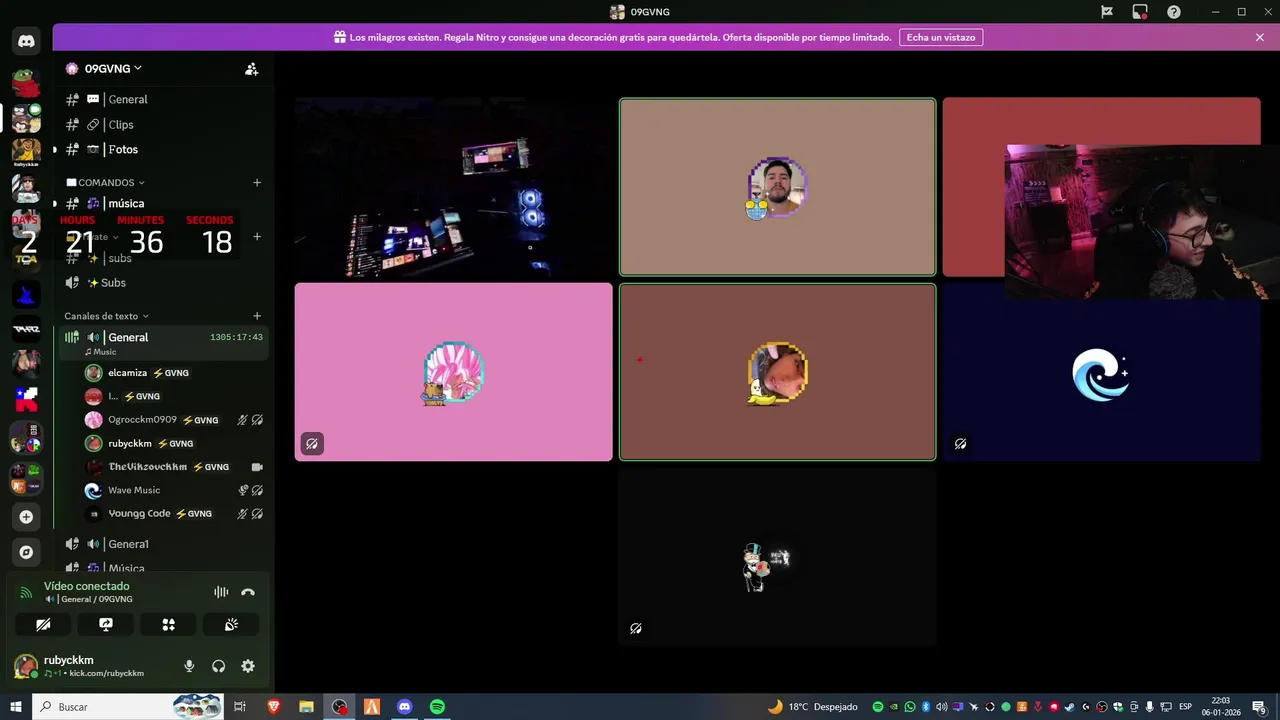
Task: Open Spotify from the taskbar
Action: (x=437, y=707)
